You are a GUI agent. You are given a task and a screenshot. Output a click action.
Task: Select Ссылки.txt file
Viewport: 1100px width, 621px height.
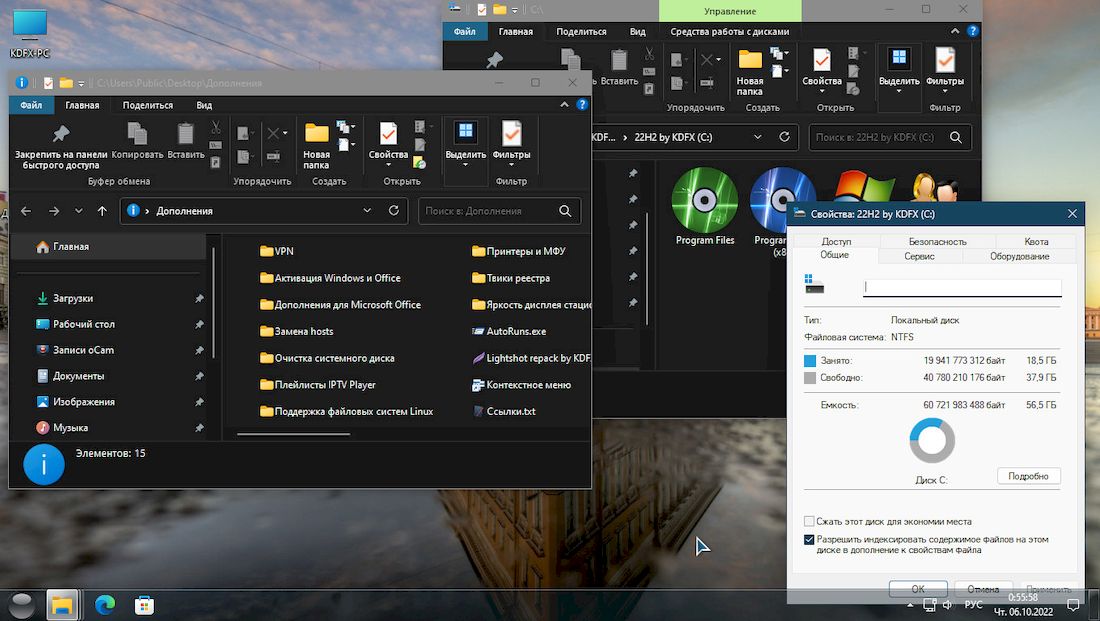(x=504, y=411)
